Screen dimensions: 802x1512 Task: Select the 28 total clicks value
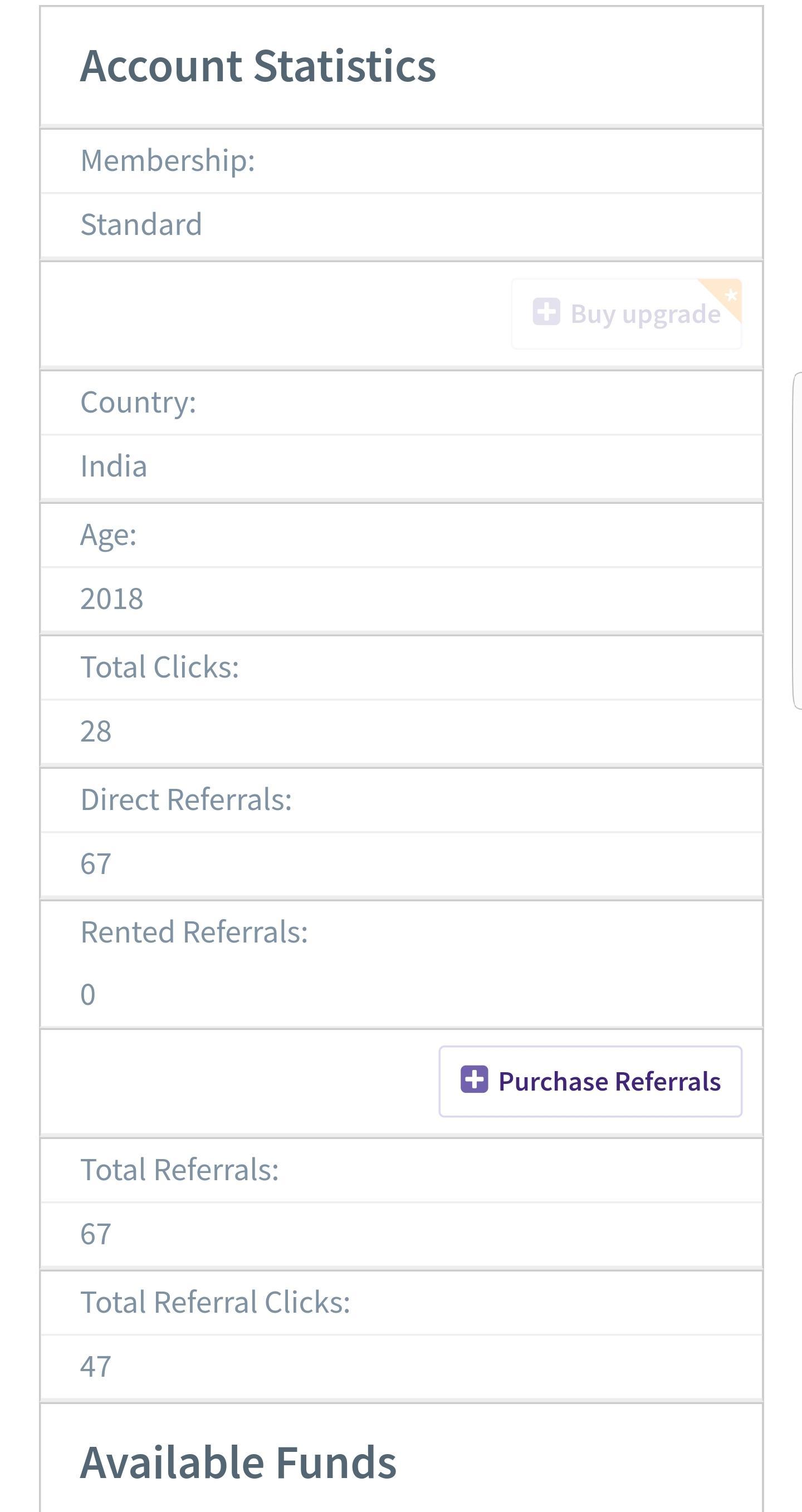tap(96, 732)
